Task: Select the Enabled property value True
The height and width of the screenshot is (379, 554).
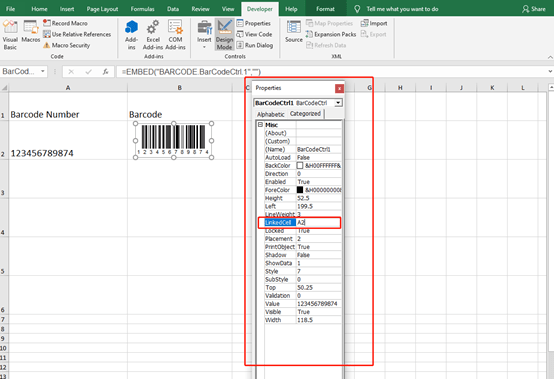Action: pos(319,182)
